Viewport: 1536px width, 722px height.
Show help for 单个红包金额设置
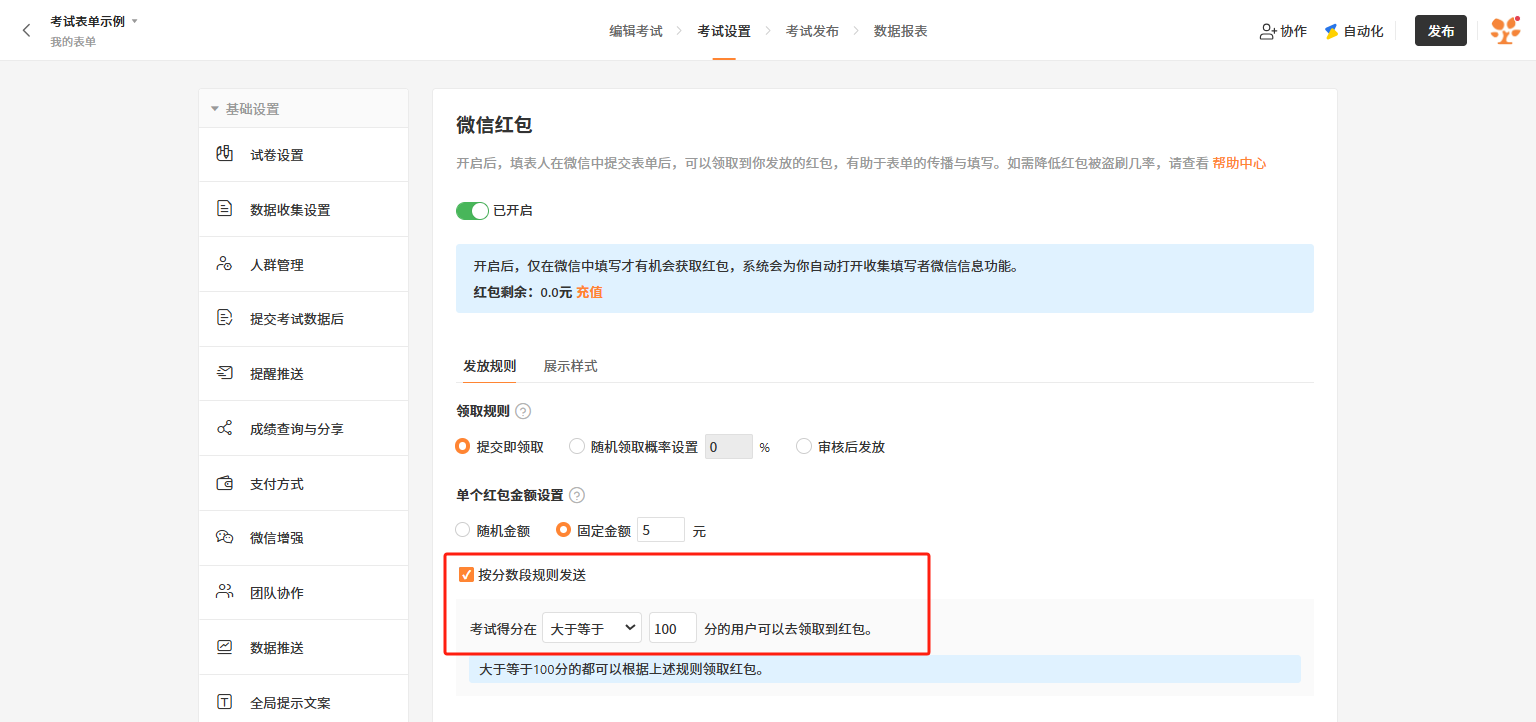click(577, 495)
